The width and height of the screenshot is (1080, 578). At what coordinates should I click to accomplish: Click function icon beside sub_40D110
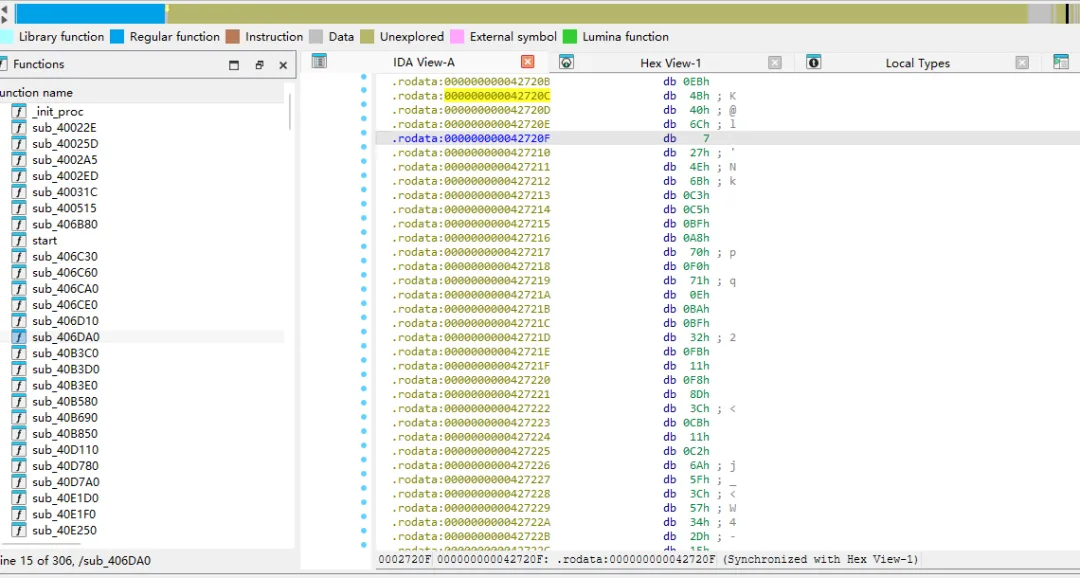tap(19, 450)
